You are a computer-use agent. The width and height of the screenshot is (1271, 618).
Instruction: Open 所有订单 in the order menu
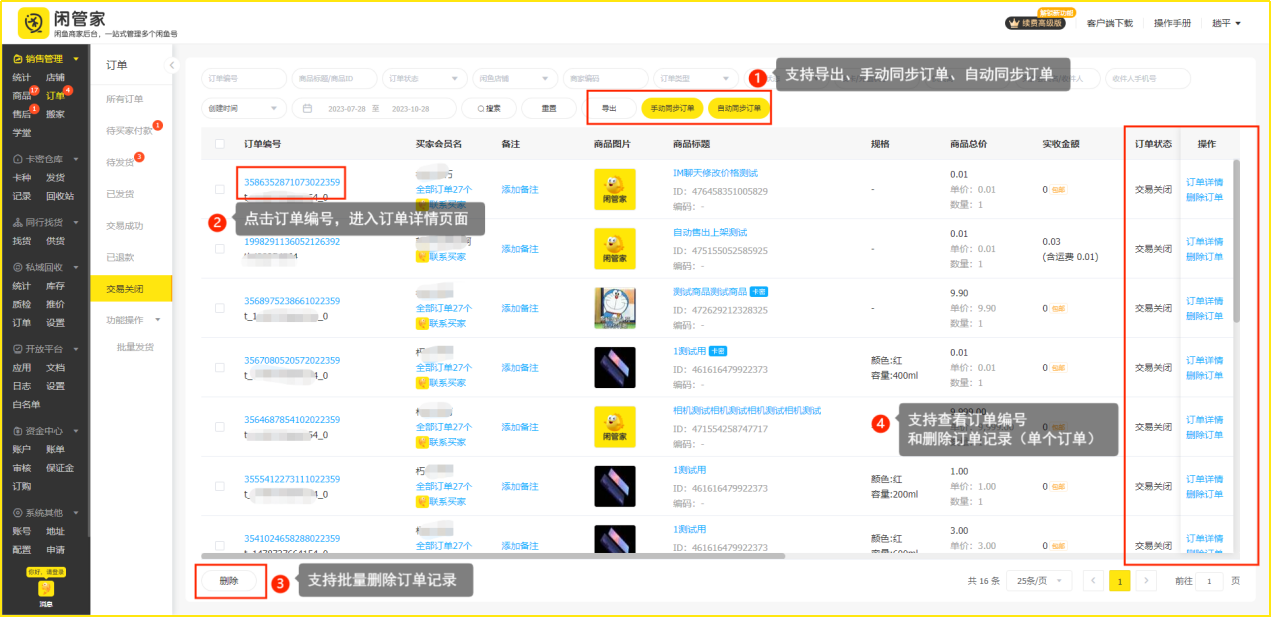(x=125, y=99)
